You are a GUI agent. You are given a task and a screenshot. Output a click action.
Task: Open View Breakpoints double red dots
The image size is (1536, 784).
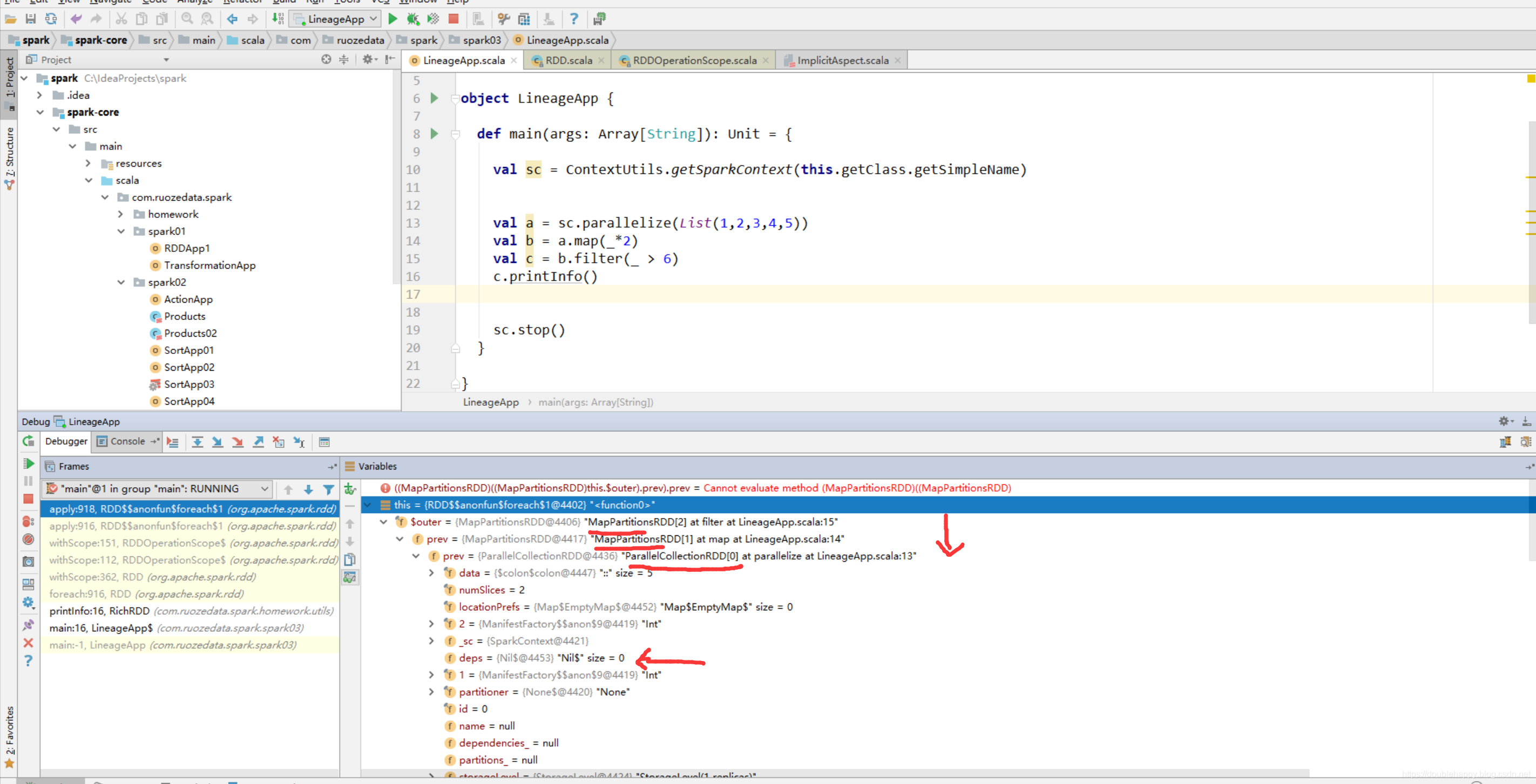(x=28, y=521)
